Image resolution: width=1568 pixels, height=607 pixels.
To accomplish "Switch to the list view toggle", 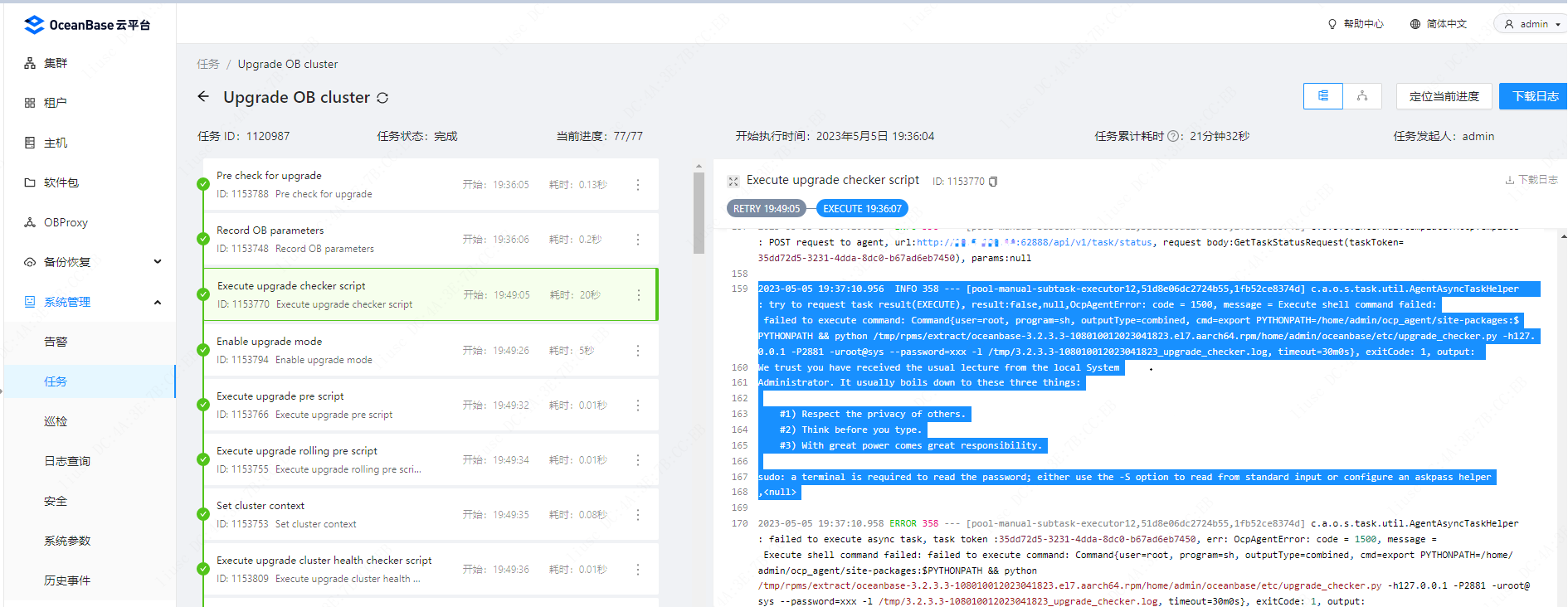I will pos(1323,96).
